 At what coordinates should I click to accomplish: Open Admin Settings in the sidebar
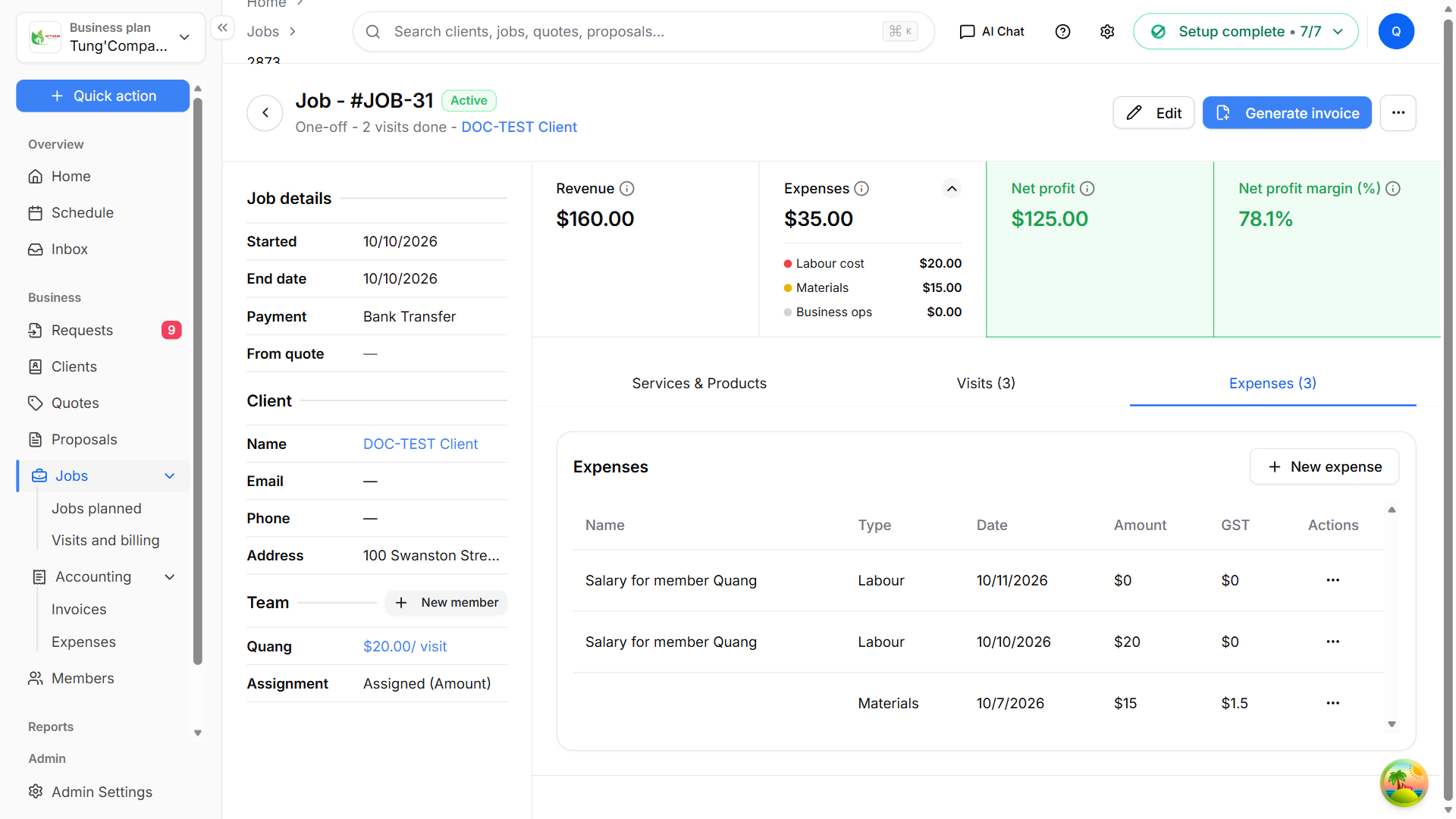(x=102, y=792)
